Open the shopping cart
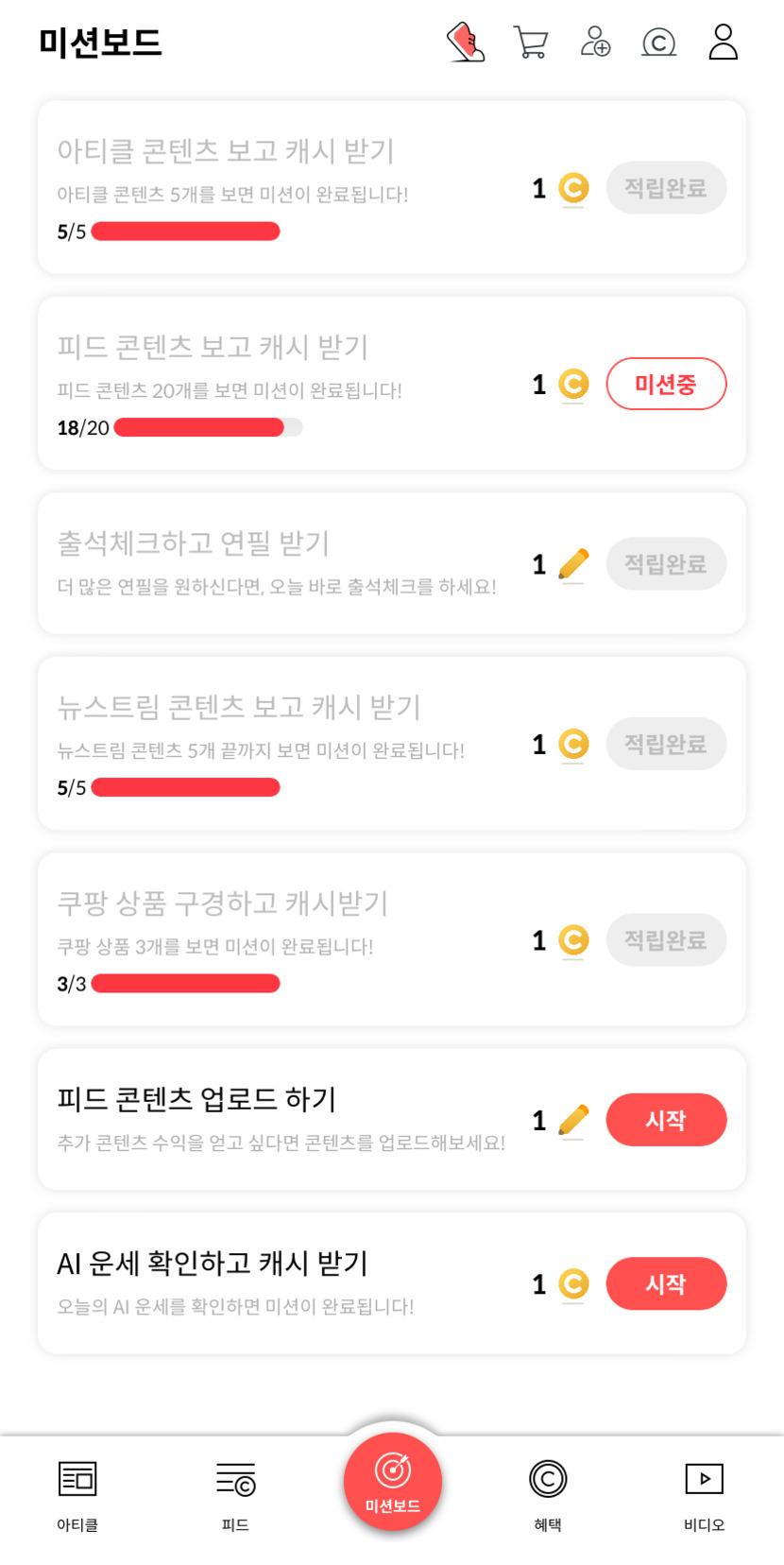784x1565 pixels. 531,43
